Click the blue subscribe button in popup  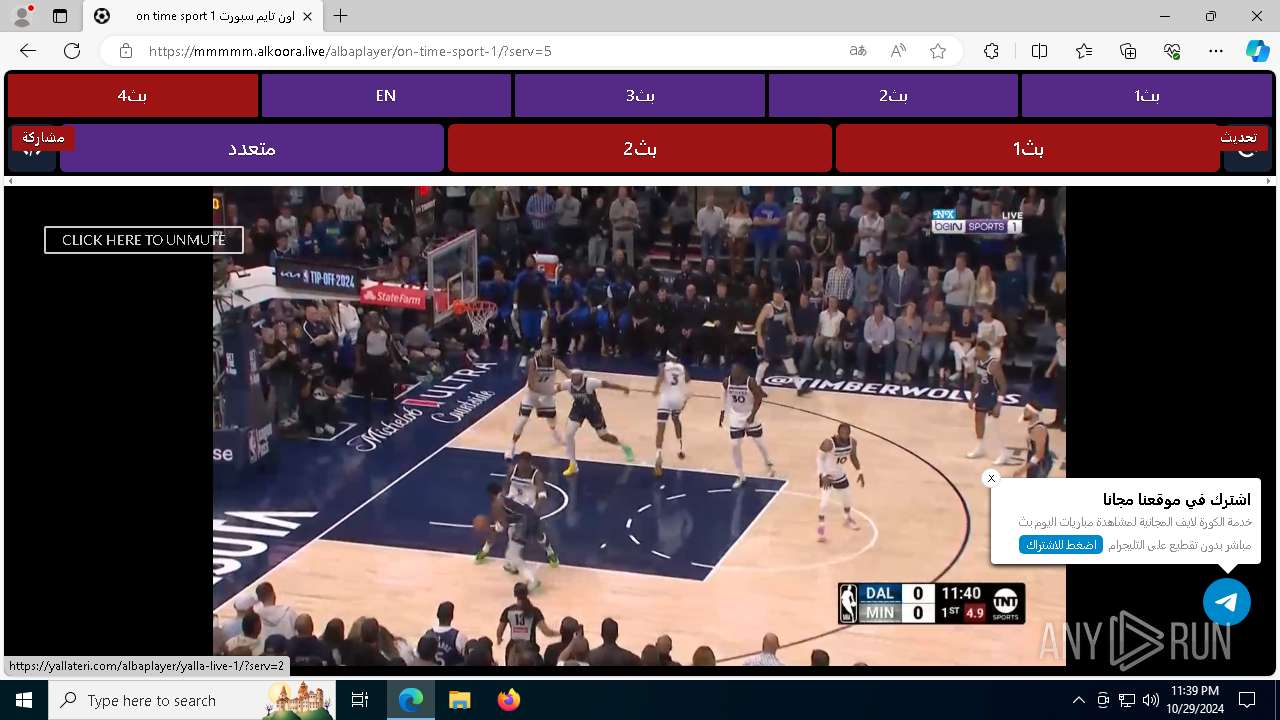click(1061, 545)
